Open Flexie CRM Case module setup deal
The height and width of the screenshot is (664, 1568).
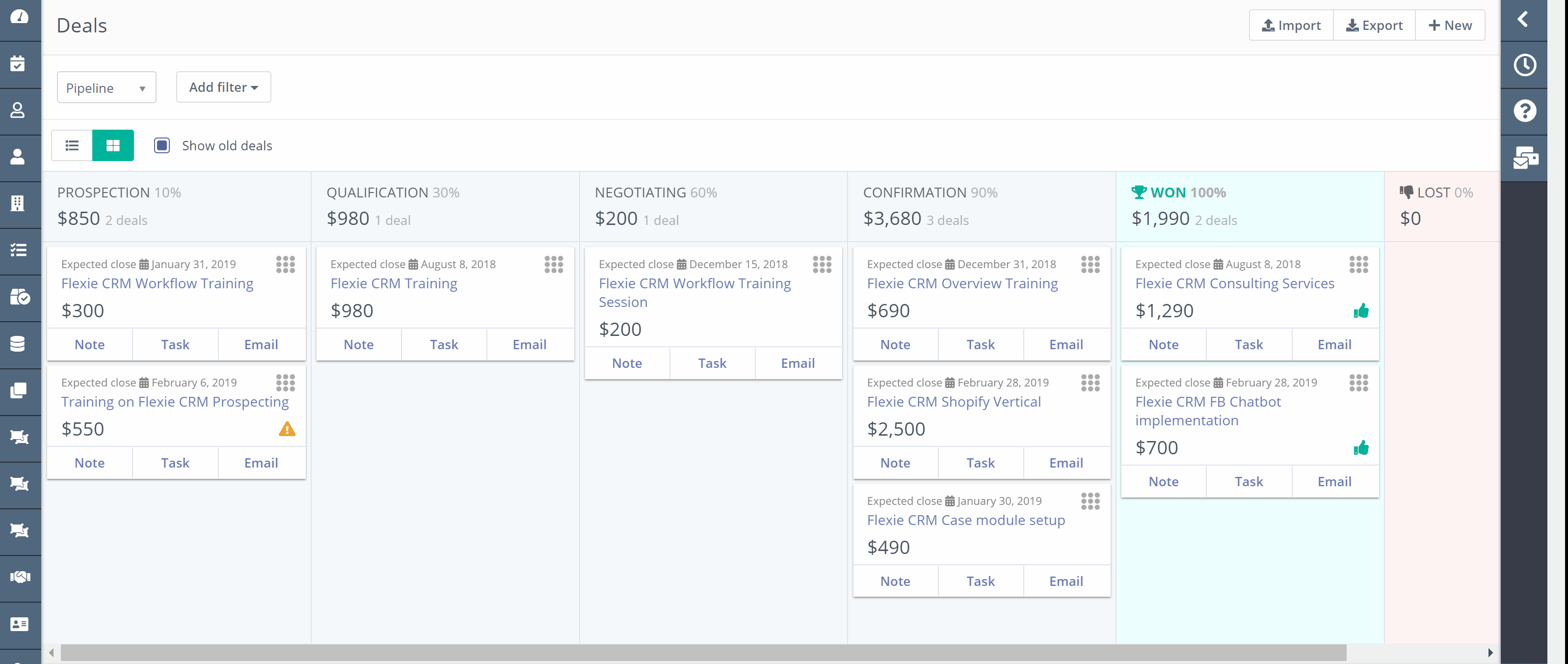point(966,520)
